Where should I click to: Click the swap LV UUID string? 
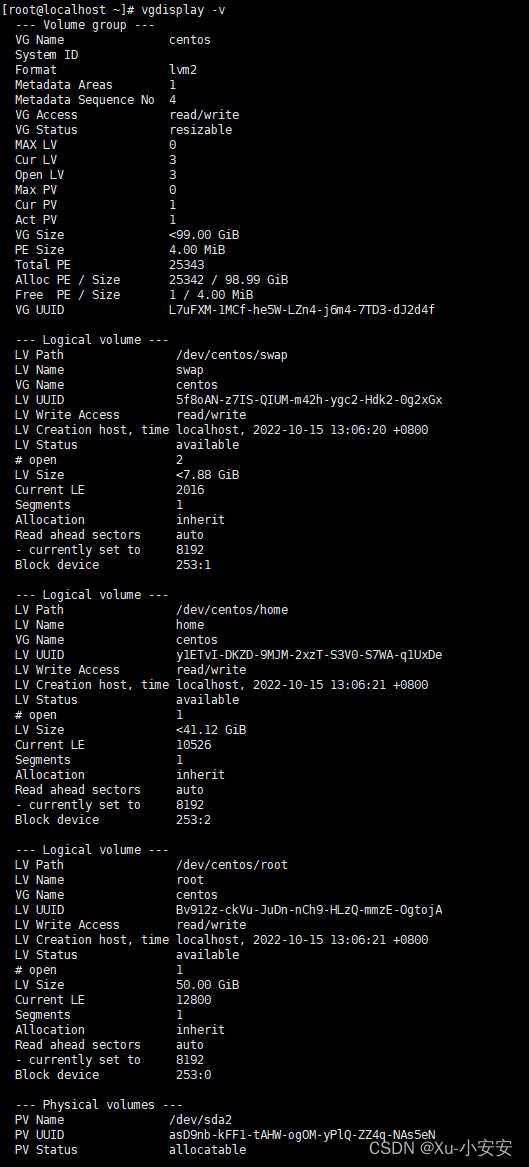click(309, 400)
